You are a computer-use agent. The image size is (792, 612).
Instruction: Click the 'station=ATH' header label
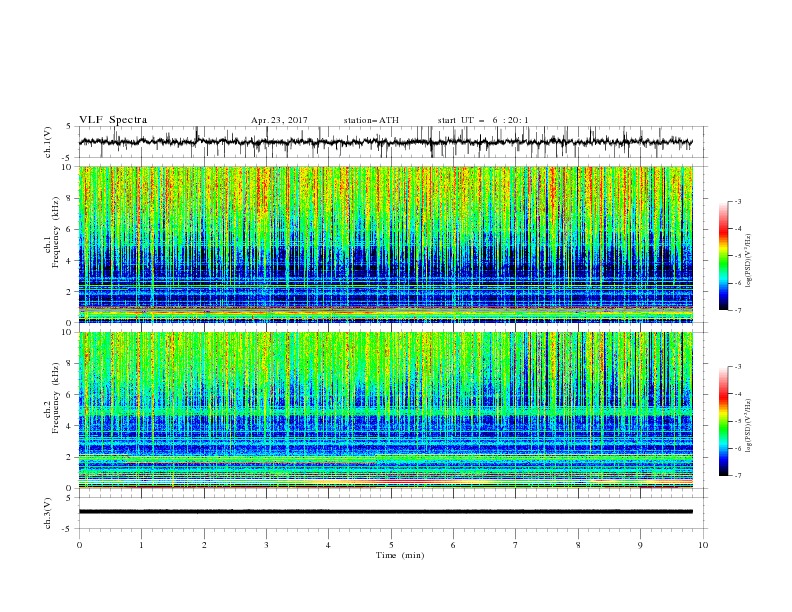[x=371, y=120]
